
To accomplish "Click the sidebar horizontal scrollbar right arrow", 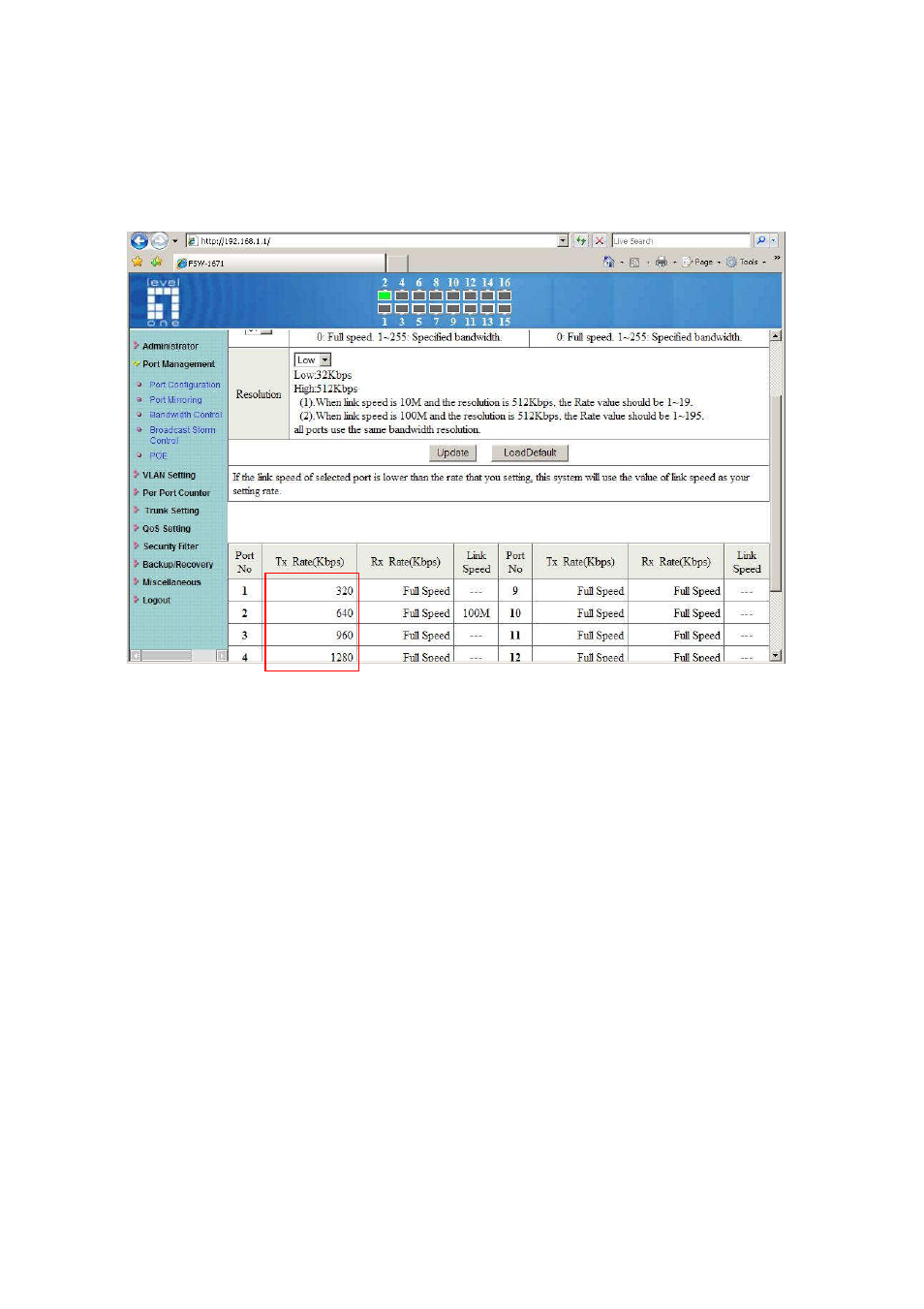I will click(x=222, y=656).
